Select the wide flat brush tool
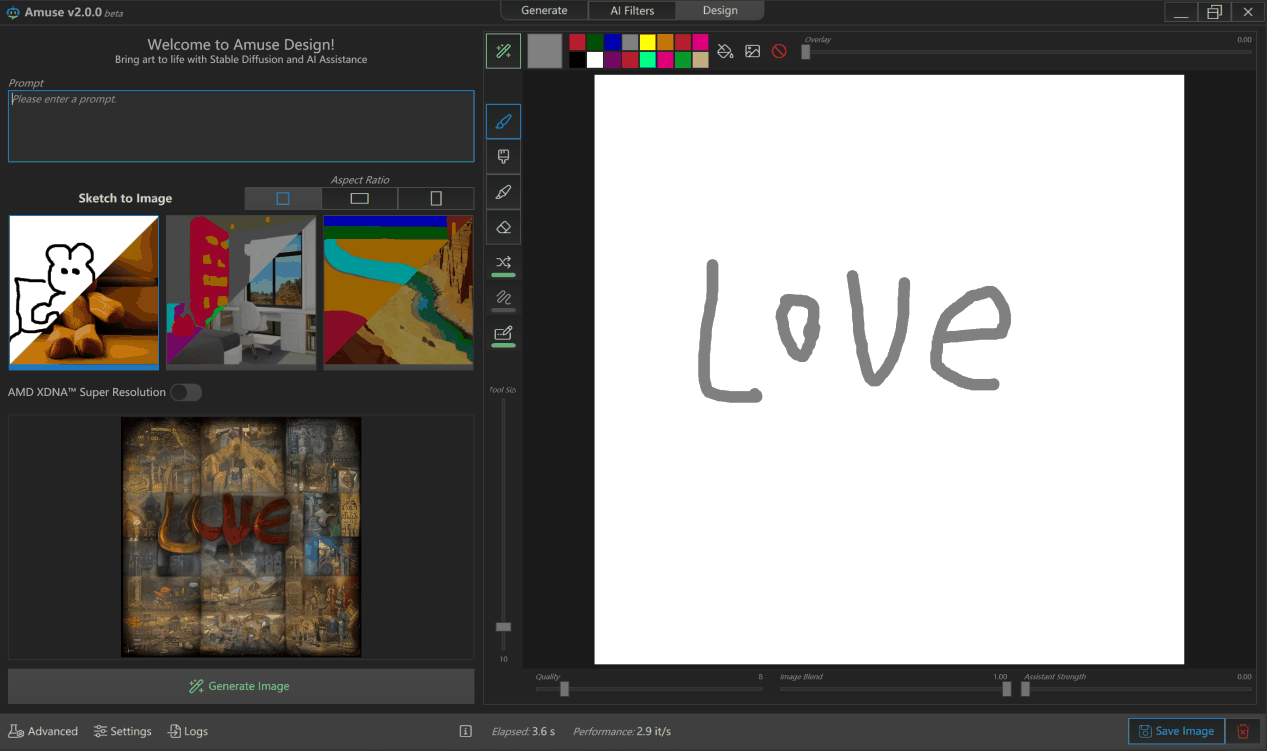Image resolution: width=1267 pixels, height=751 pixels. pyautogui.click(x=503, y=157)
